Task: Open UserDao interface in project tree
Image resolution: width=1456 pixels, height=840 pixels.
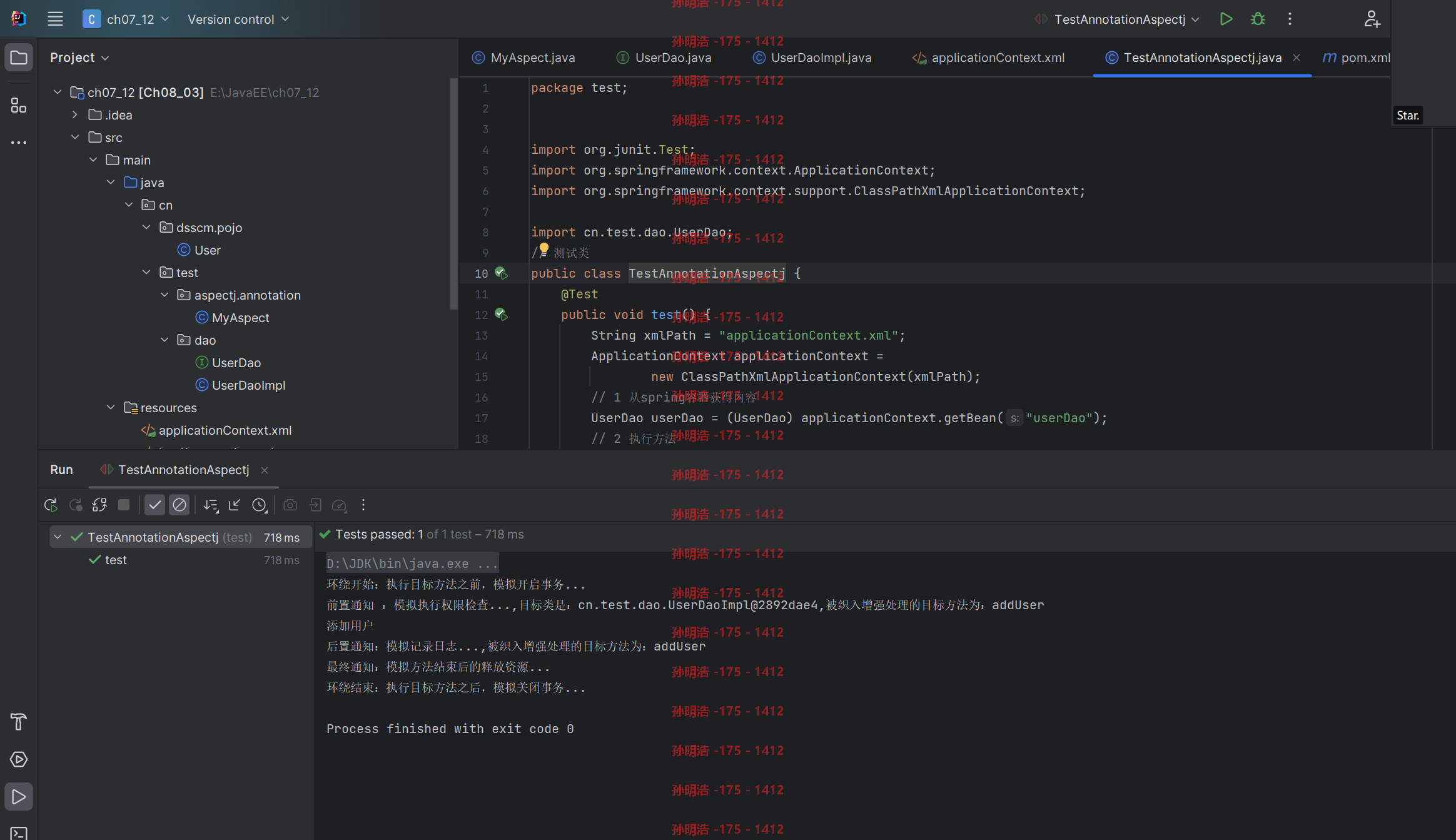Action: pos(228,363)
